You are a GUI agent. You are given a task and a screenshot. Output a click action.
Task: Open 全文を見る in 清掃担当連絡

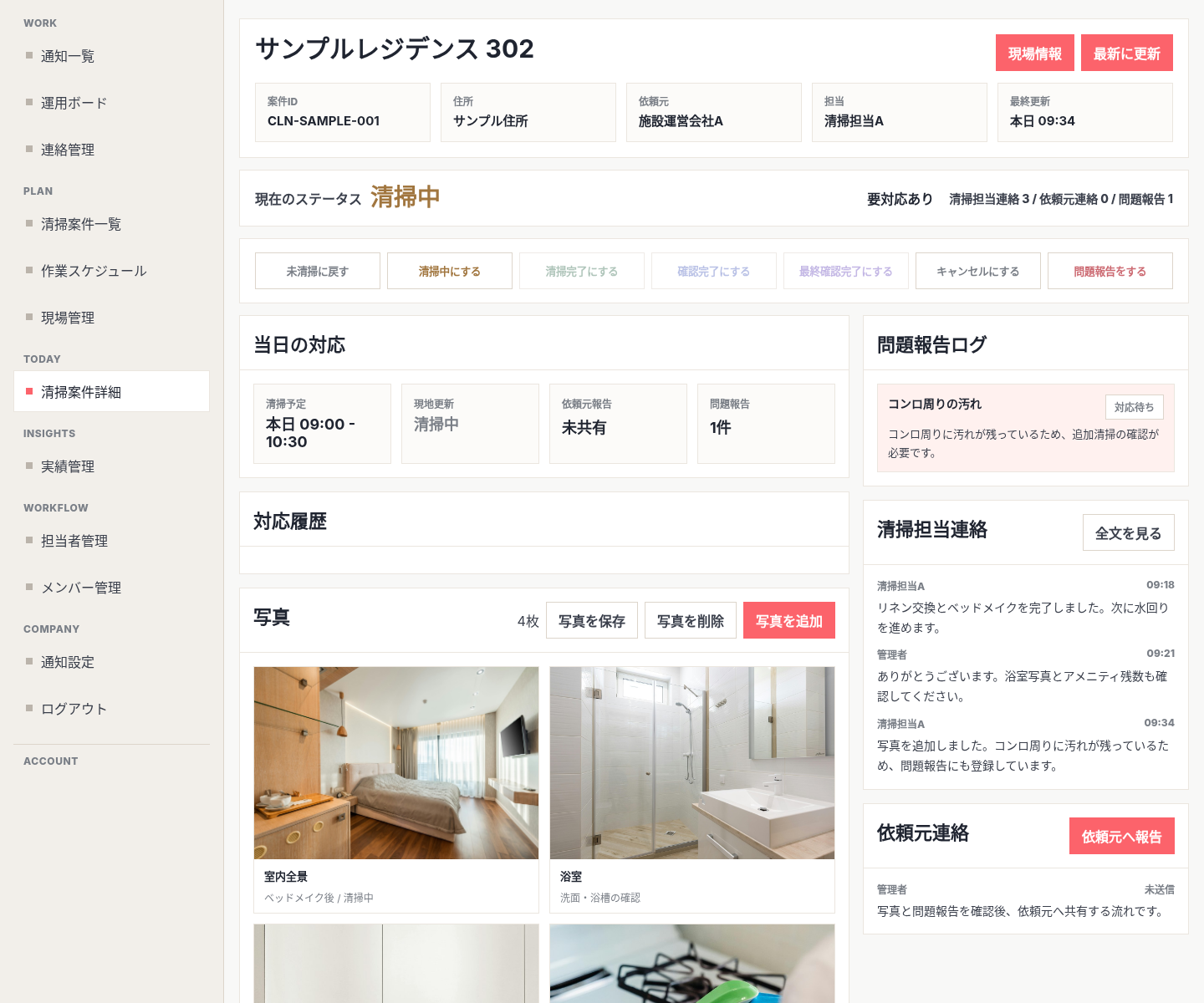1129,532
